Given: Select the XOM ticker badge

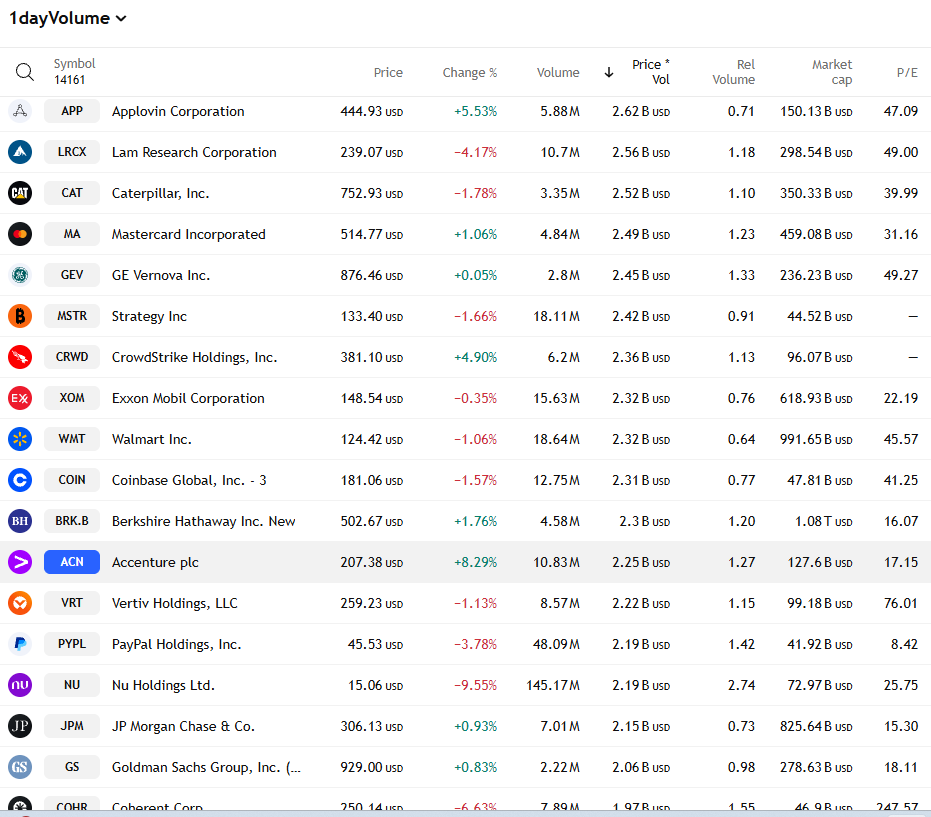Looking at the screenshot, I should pos(72,398).
